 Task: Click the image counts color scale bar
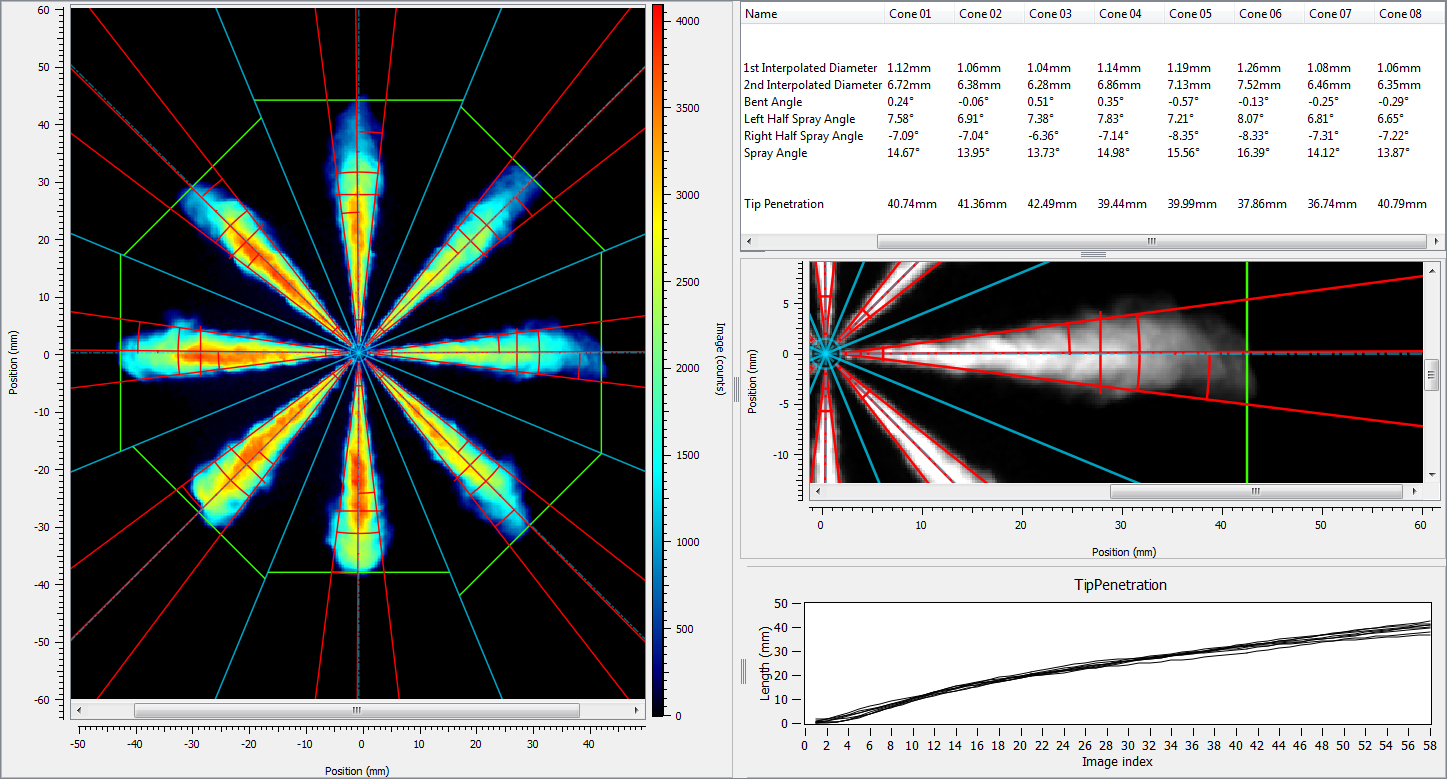pos(657,360)
